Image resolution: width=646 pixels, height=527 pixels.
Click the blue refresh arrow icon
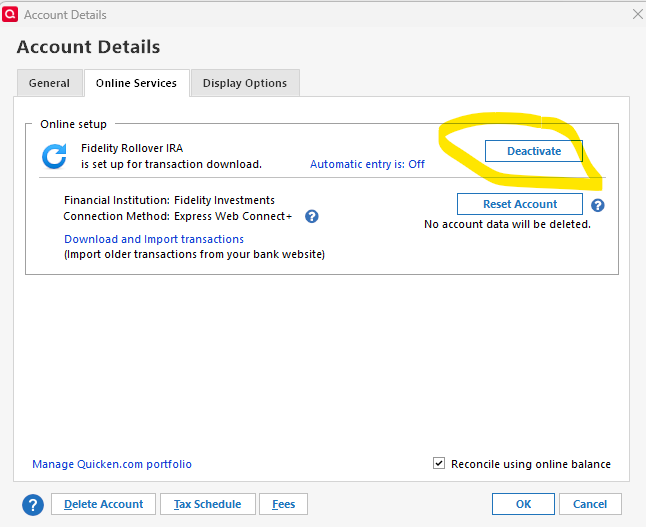[x=54, y=157]
